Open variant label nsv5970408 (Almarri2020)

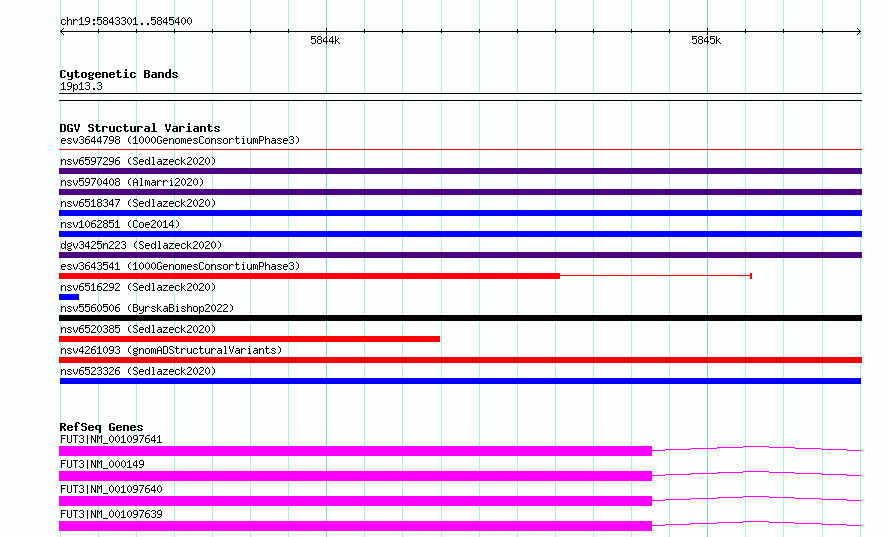(x=132, y=182)
